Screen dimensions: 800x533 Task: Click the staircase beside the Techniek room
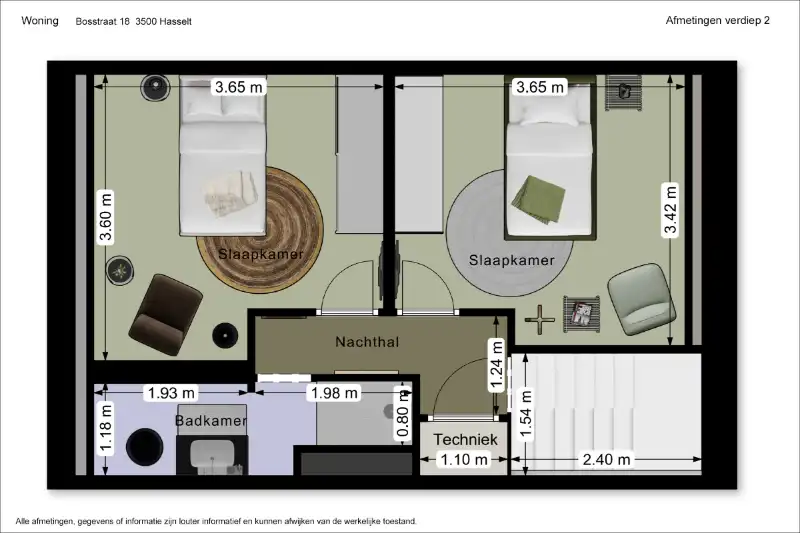coord(606,413)
